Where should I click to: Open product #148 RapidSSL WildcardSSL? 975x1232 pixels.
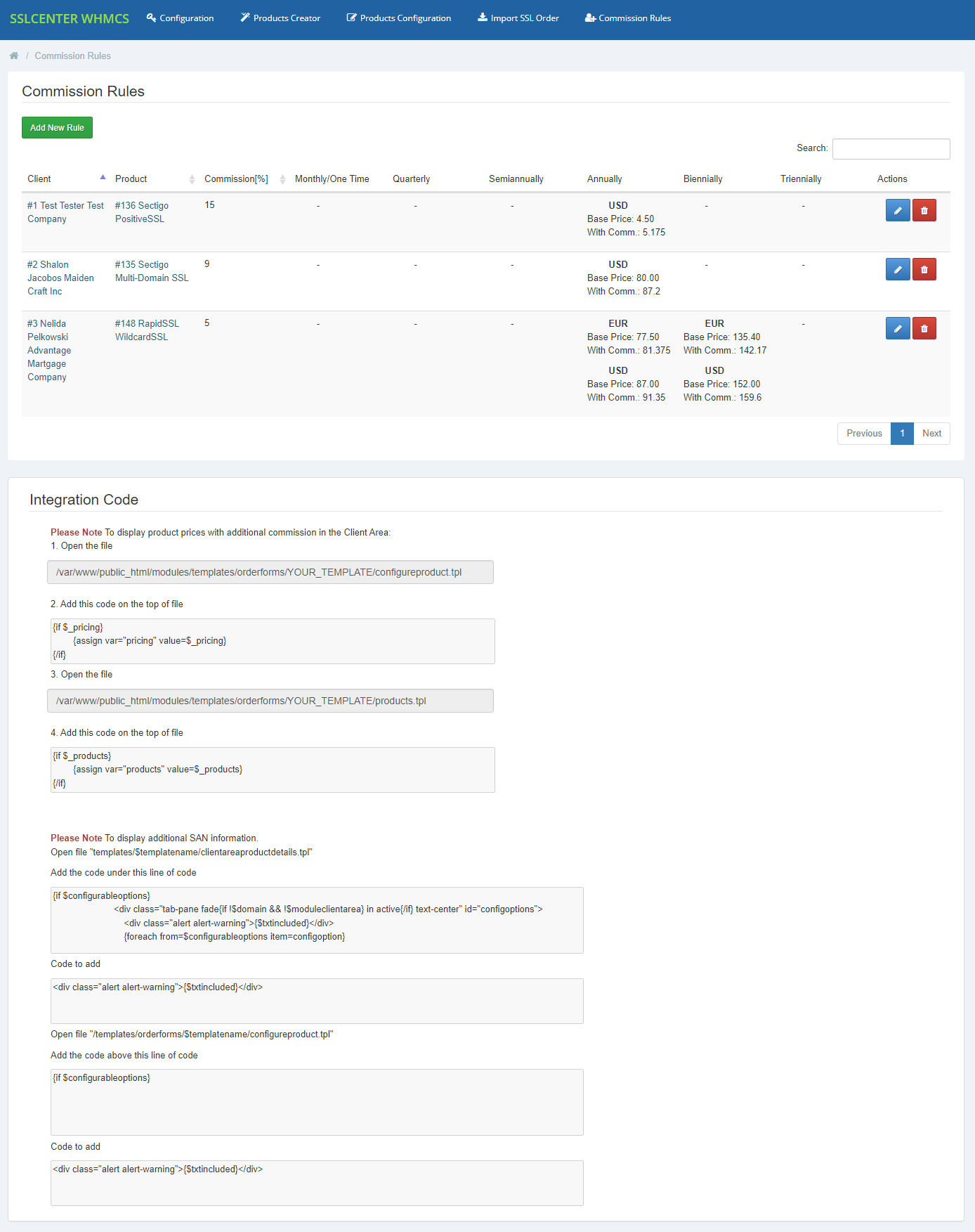(x=147, y=330)
